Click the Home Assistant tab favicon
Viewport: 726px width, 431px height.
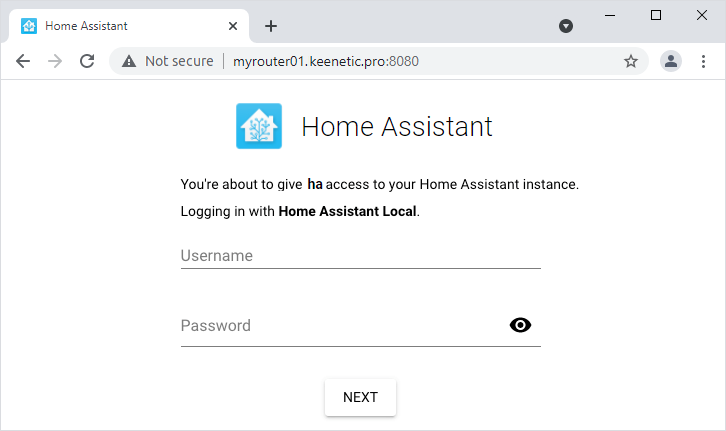click(x=29, y=26)
